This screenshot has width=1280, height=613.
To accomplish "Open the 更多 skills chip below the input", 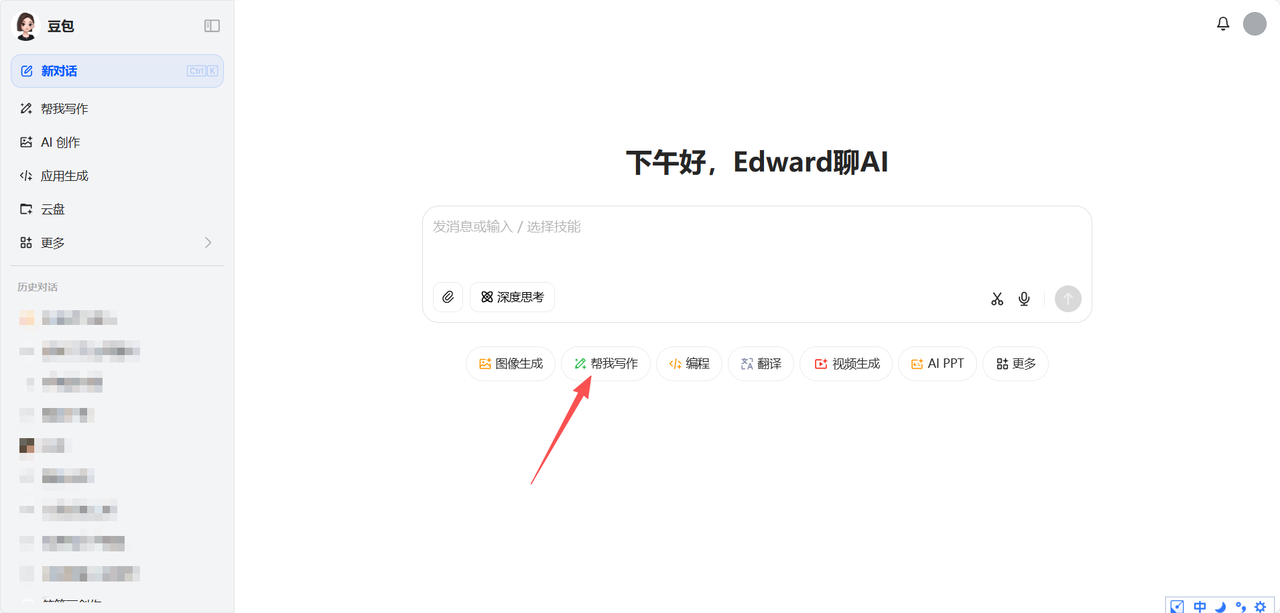I will coord(1016,364).
